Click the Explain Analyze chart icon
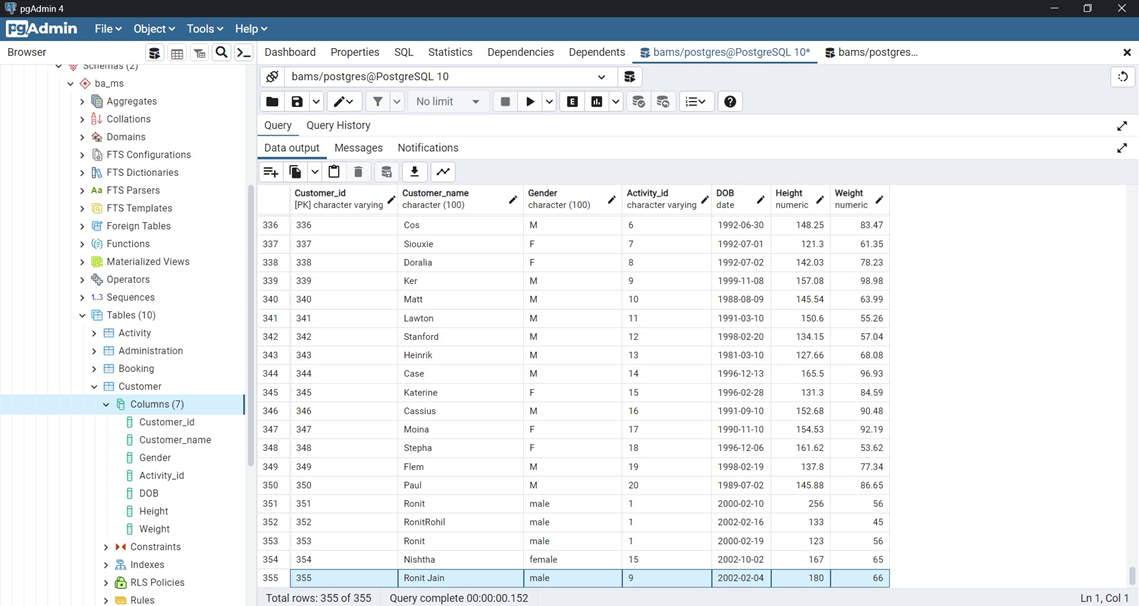Viewport: 1139px width, 606px height. point(597,102)
